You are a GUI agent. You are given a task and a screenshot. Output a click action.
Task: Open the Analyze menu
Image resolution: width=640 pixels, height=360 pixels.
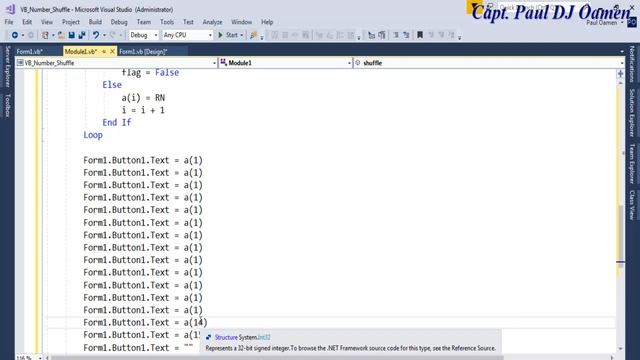pyautogui.click(x=212, y=22)
